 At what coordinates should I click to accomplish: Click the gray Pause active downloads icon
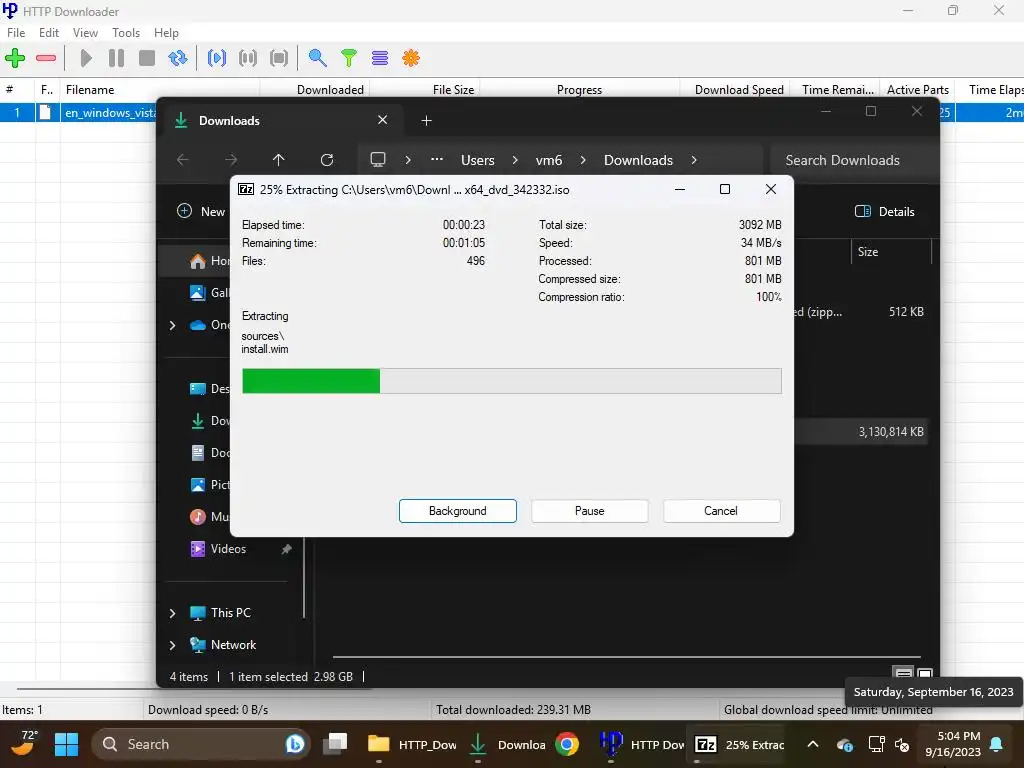248,58
